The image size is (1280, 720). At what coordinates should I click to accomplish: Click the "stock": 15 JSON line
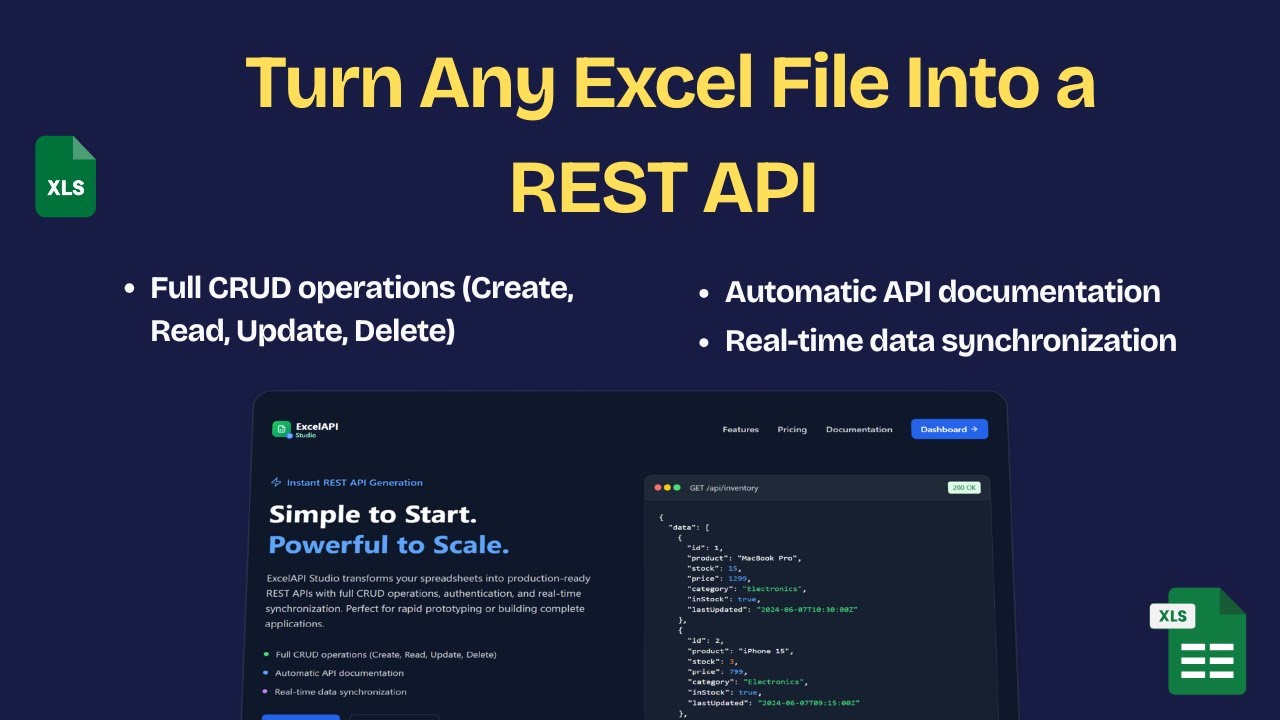712,568
